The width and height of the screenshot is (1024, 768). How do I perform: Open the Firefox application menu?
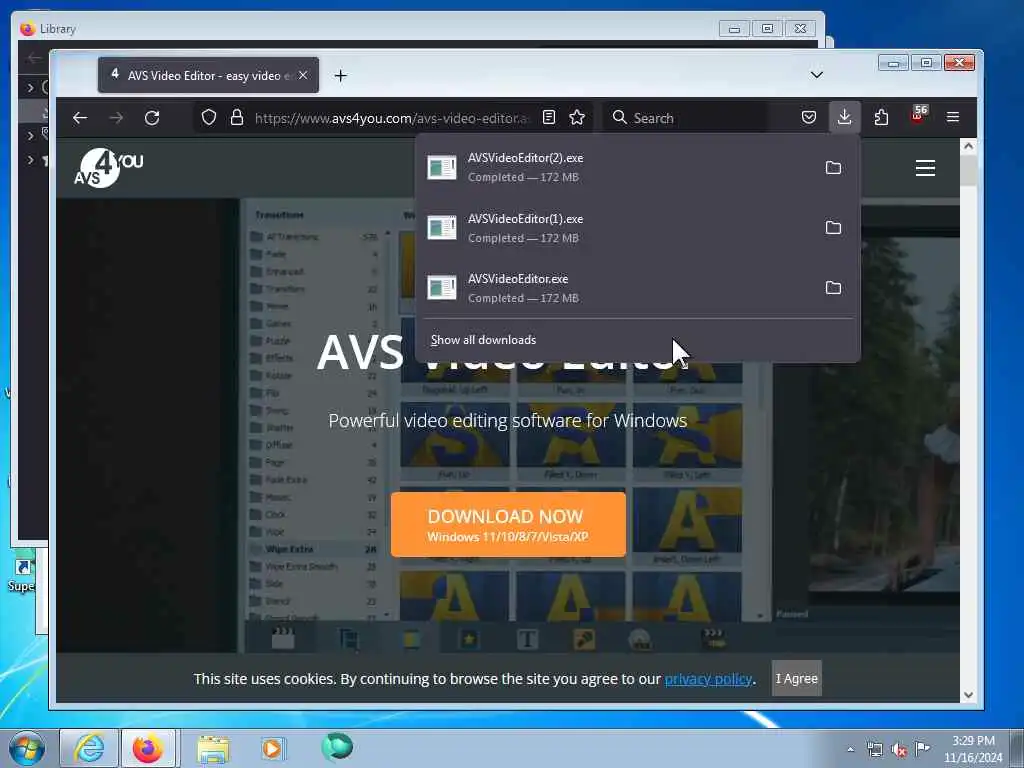(953, 118)
